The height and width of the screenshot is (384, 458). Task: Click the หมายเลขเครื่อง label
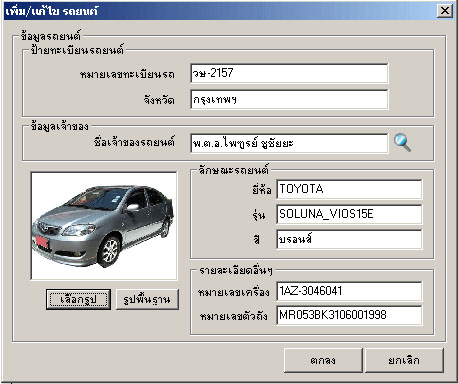pyautogui.click(x=233, y=292)
